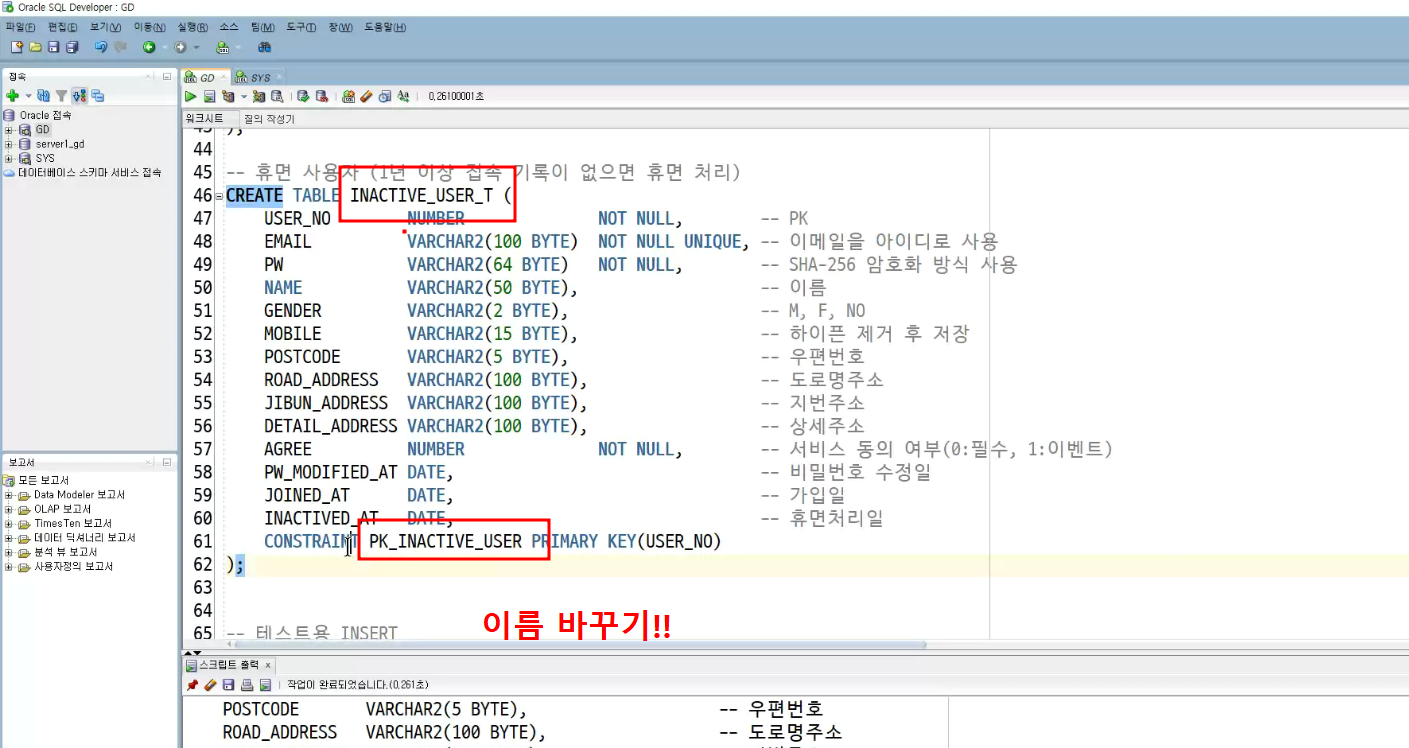Undo the last edit with the blue arrow
The height and width of the screenshot is (748, 1409).
[101, 47]
